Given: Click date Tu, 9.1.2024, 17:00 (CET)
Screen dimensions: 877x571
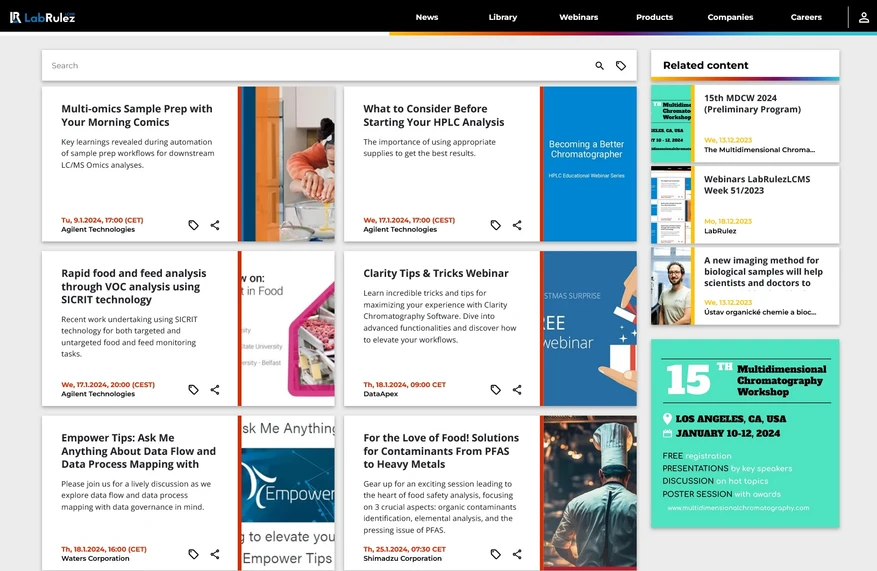Looking at the screenshot, I should pyautogui.click(x=102, y=220).
